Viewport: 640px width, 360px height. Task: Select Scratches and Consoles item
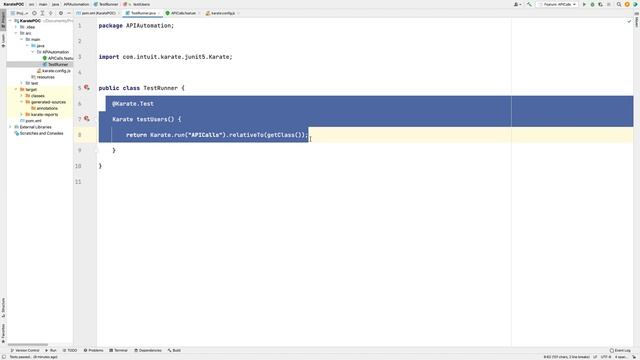(38, 133)
